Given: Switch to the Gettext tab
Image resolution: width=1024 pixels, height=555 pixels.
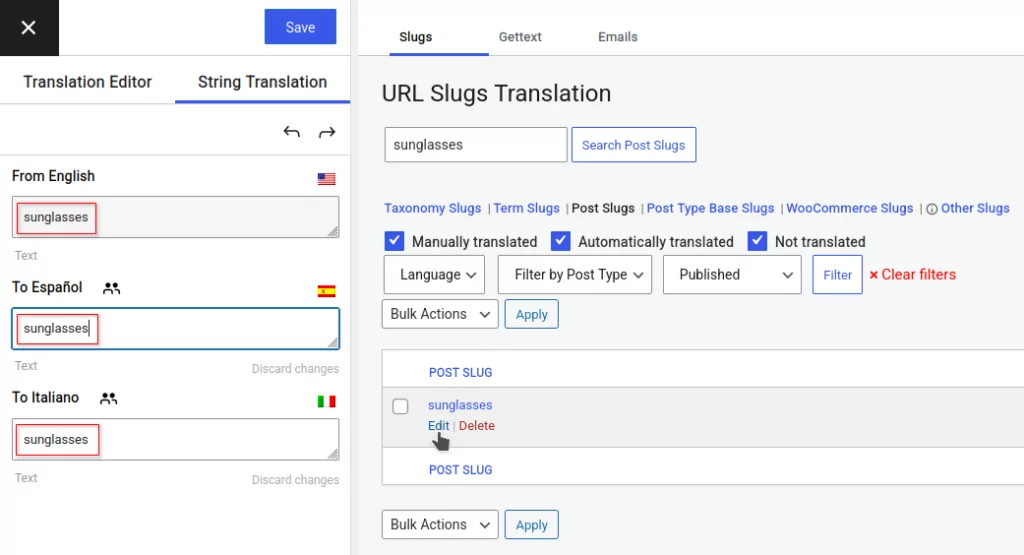Looking at the screenshot, I should (520, 37).
